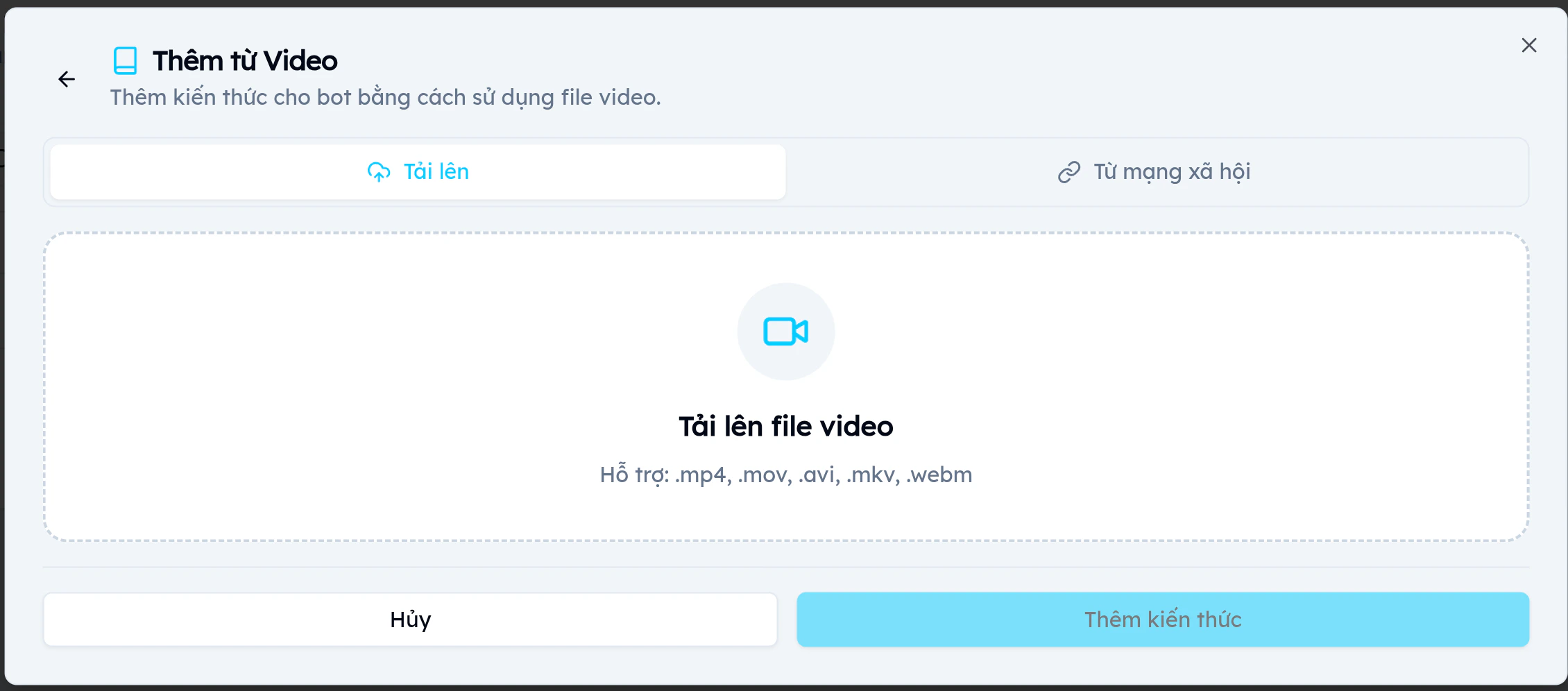Confirm adding knowledge with Thêm kiến thức
1568x691 pixels.
click(1163, 619)
